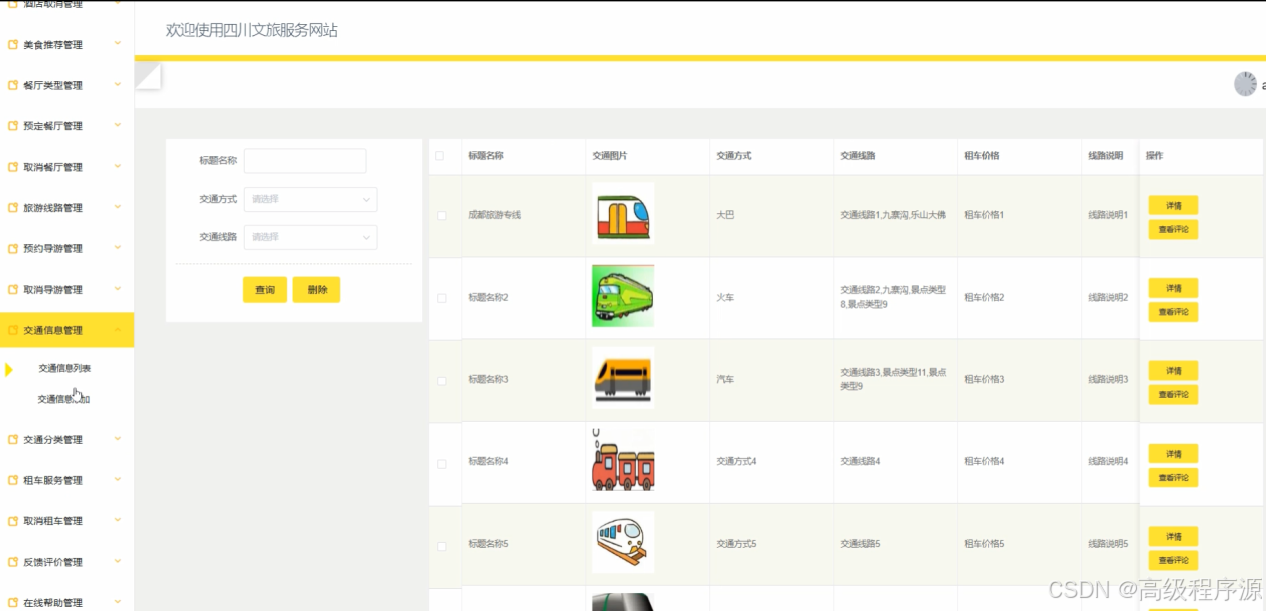
Task: Expand the 交通分类管理 chevron
Action: point(118,439)
